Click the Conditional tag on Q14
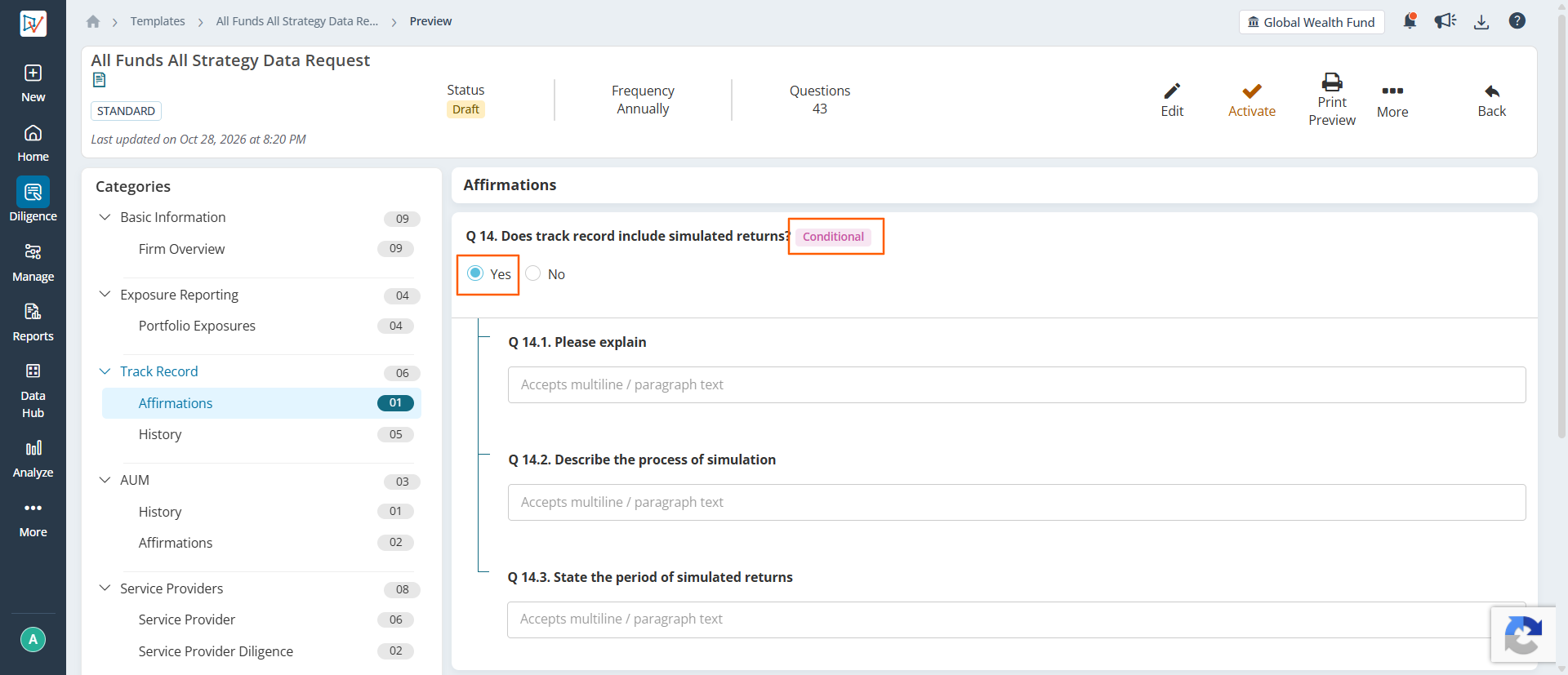 [x=833, y=237]
